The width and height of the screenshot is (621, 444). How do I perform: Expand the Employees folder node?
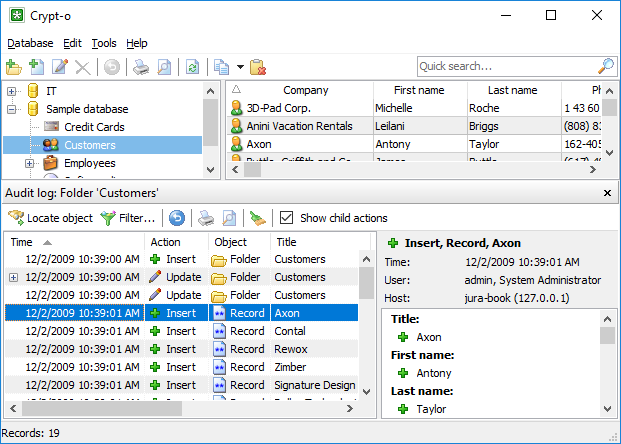click(x=30, y=163)
